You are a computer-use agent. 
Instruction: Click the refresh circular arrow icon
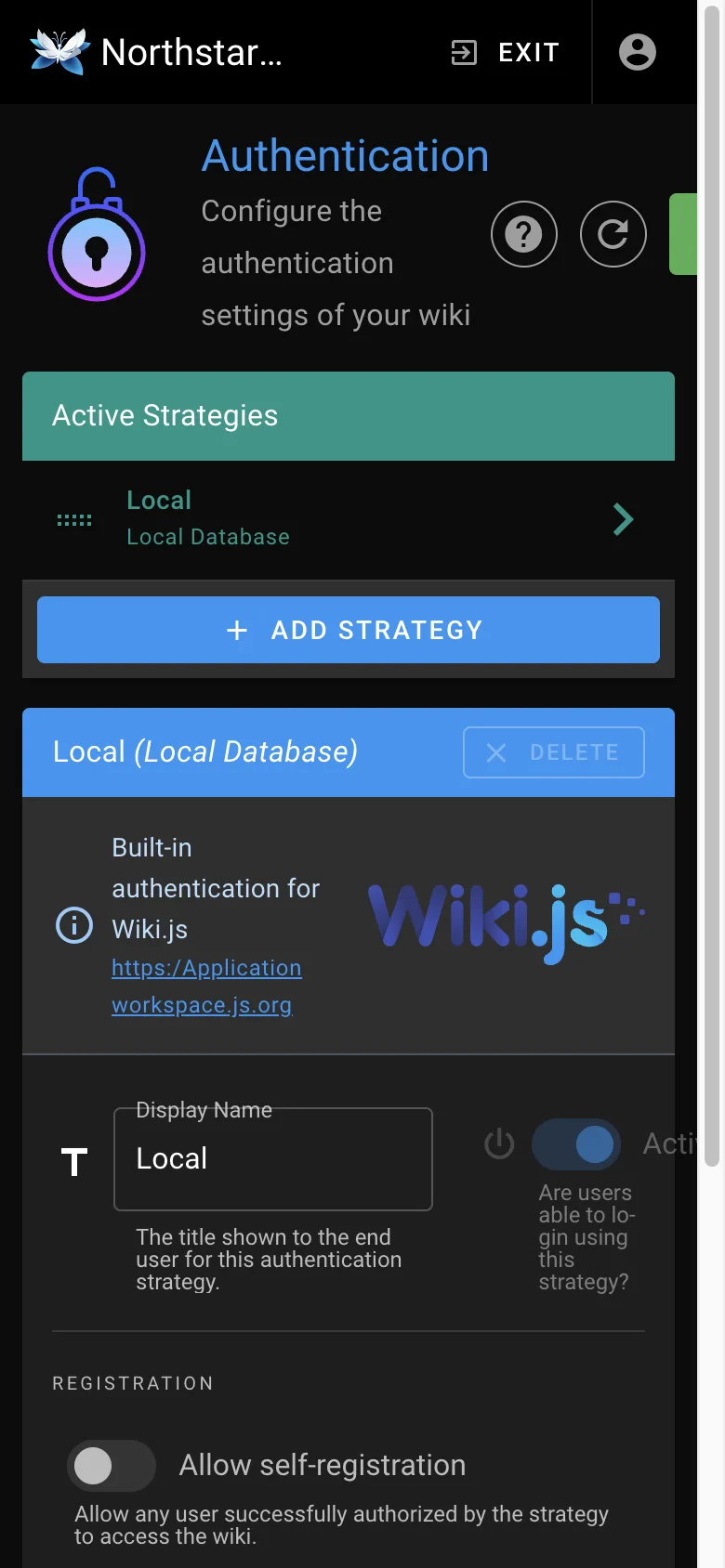coord(613,234)
